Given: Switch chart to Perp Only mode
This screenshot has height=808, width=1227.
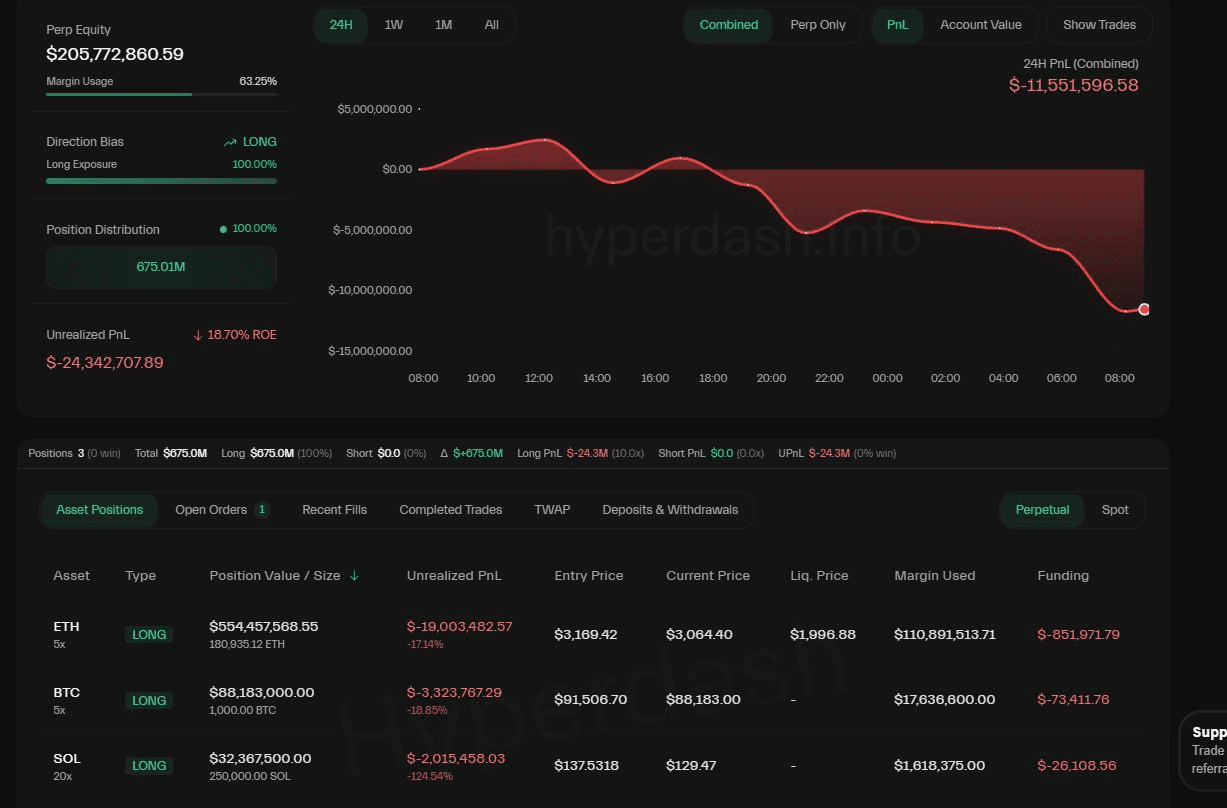Looking at the screenshot, I should click(817, 25).
